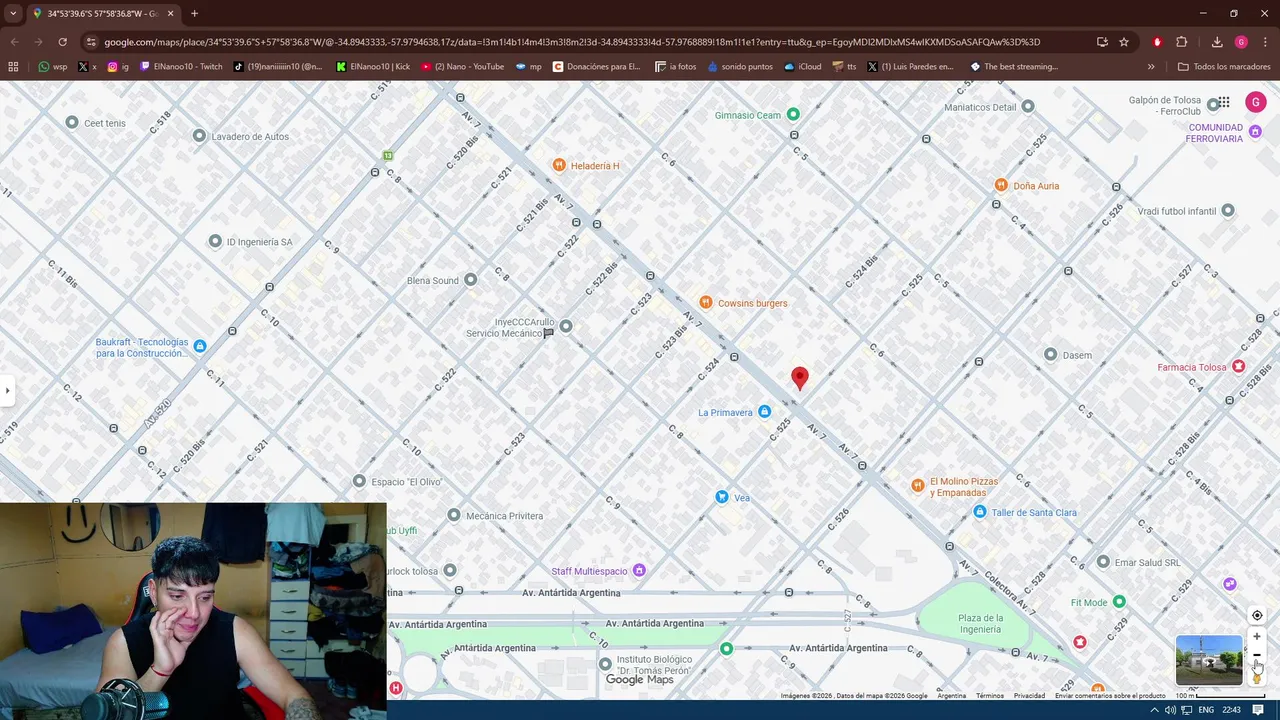Viewport: 1280px width, 720px height.
Task: Open the taskbar volume control
Action: coord(1170,710)
